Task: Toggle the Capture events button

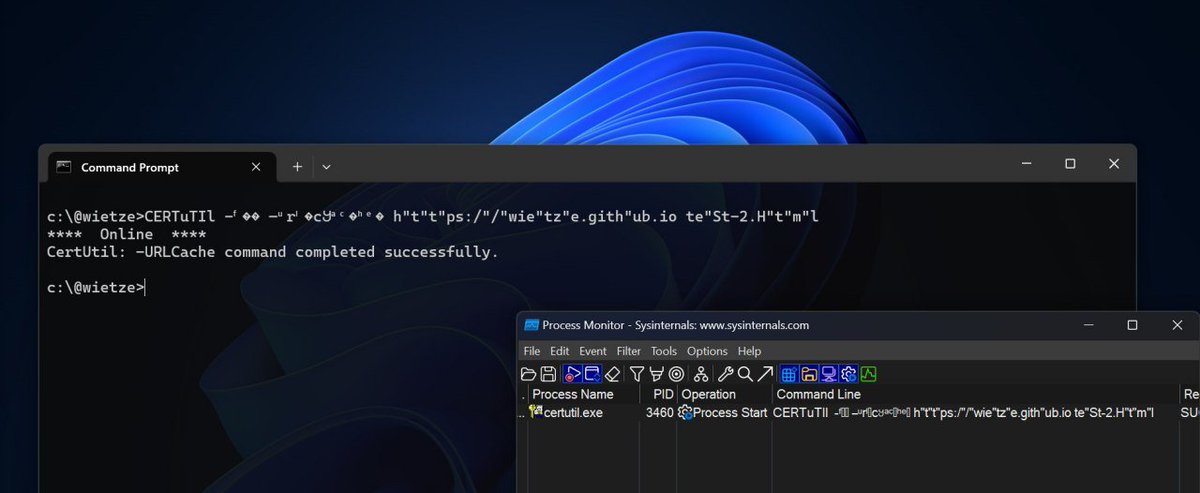Action: click(x=573, y=374)
